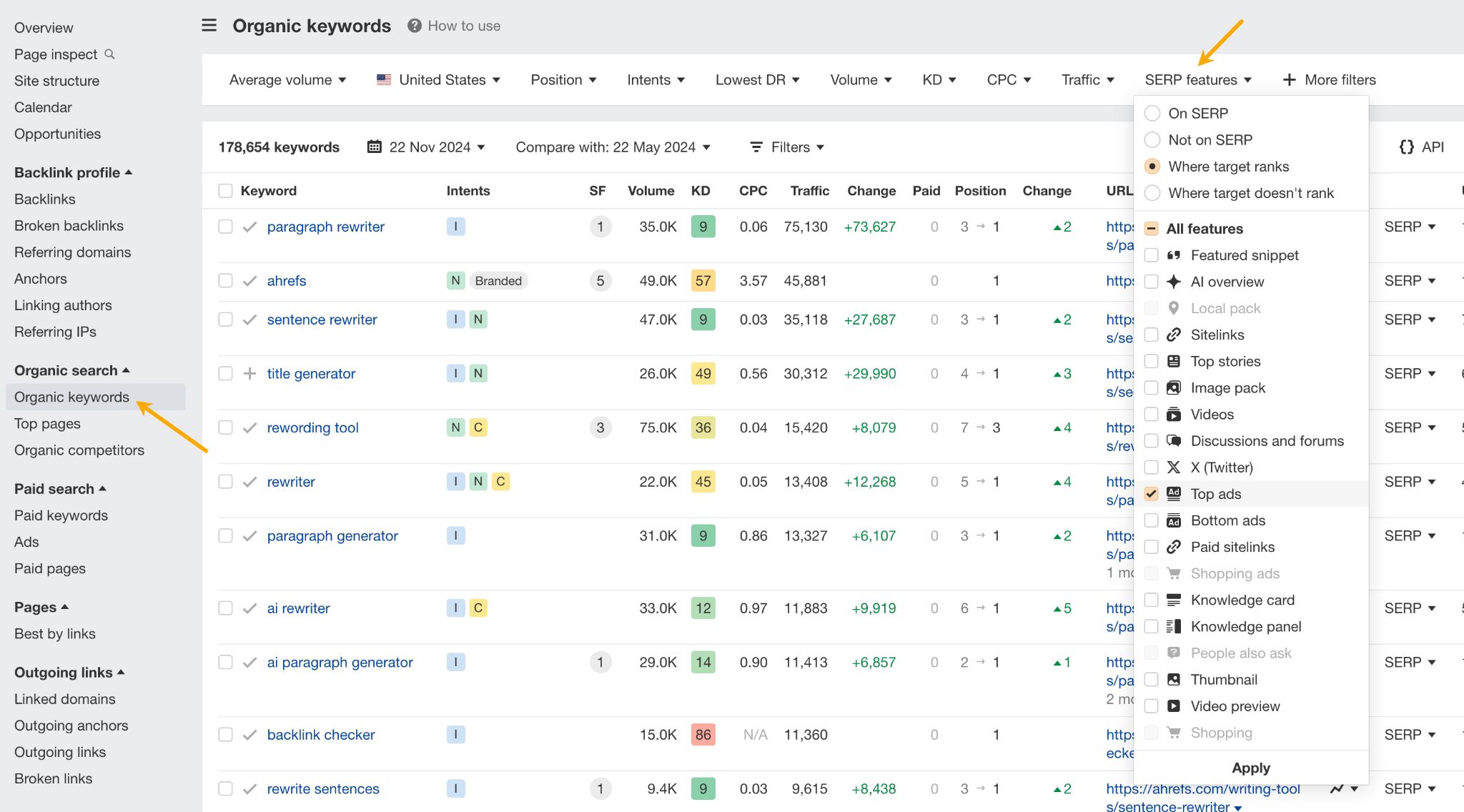The width and height of the screenshot is (1464, 812).
Task: Click the Apply button in SERP features
Action: (x=1252, y=767)
